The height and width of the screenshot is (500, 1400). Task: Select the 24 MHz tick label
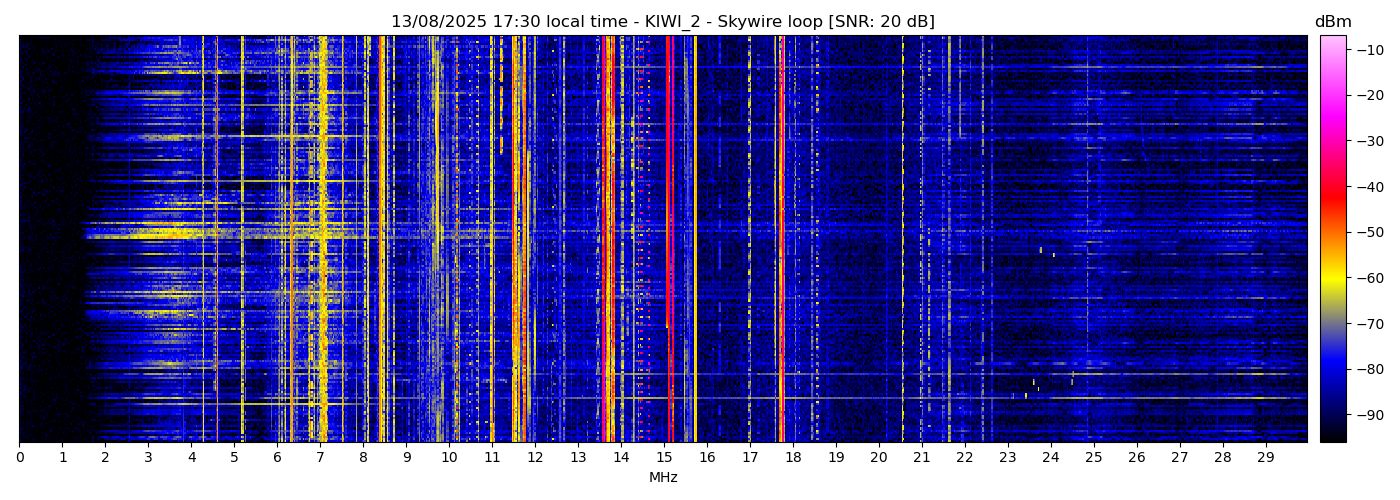click(x=1050, y=458)
